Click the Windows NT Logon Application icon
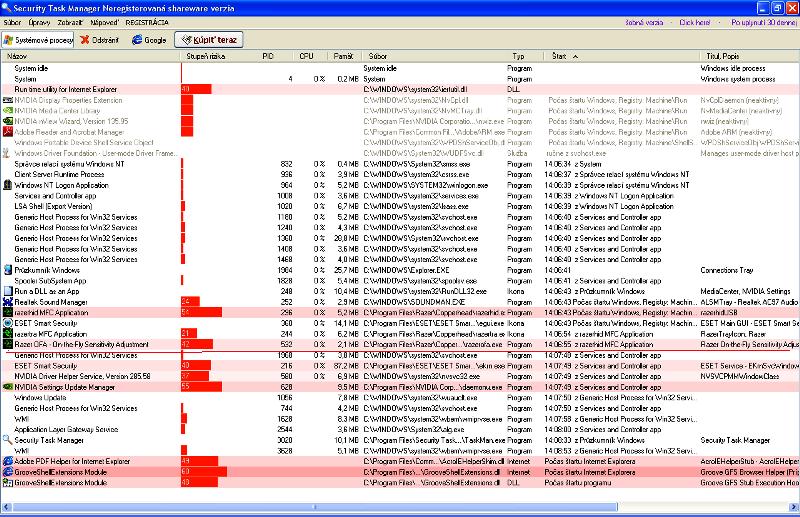Viewport: 800px width, 517px height. (x=8, y=185)
